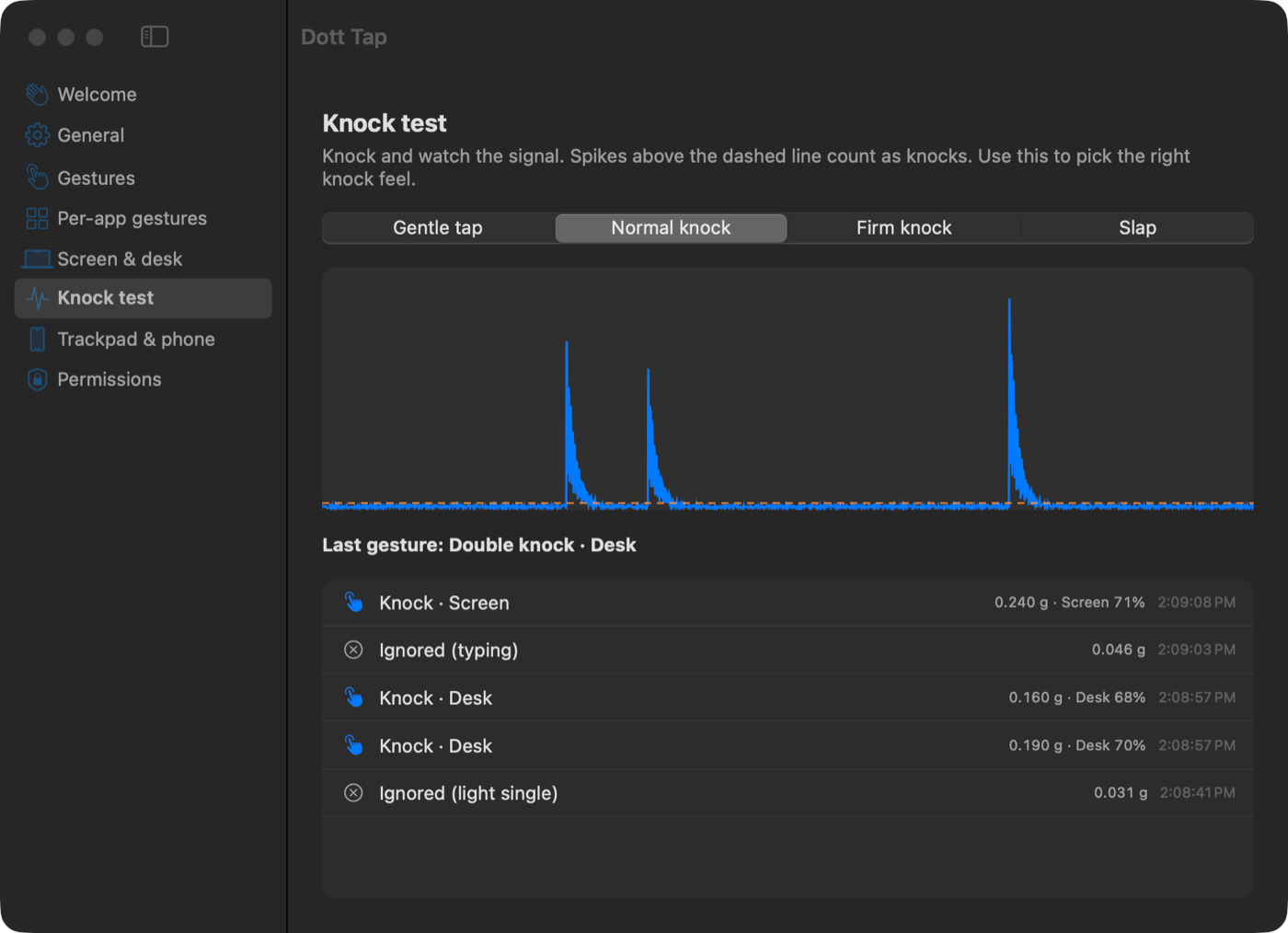Open the Permissions section

144,379
